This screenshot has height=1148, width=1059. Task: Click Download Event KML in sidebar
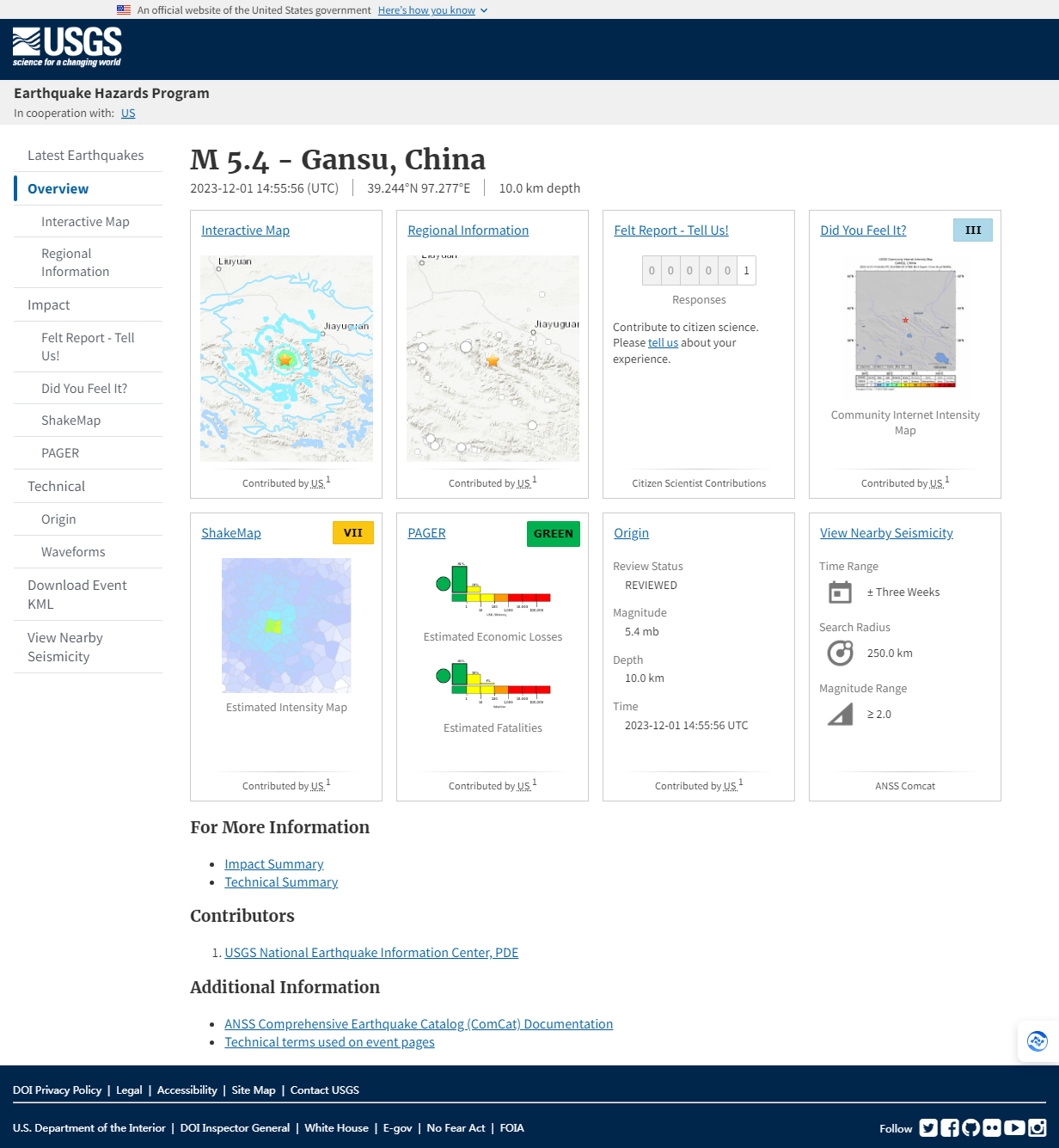[77, 594]
